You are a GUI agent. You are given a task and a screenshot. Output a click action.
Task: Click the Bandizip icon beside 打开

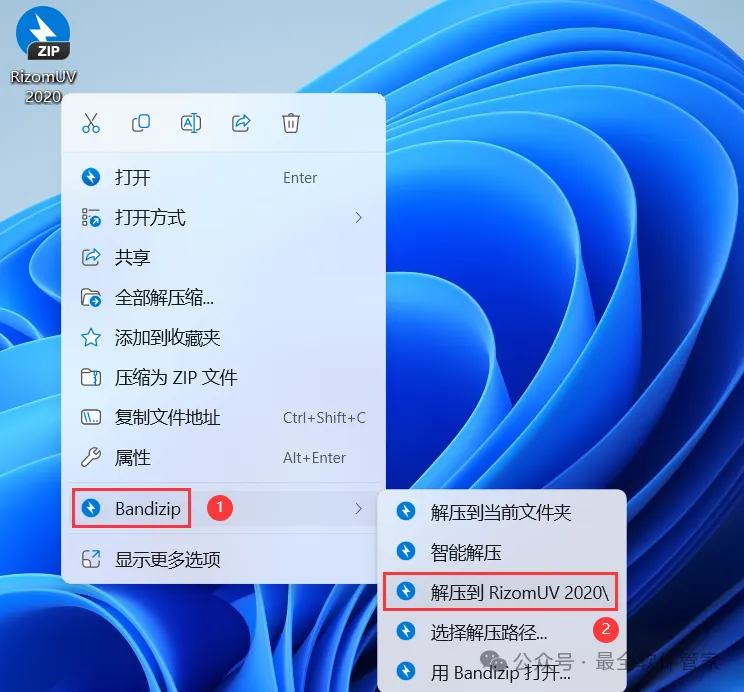pyautogui.click(x=91, y=177)
